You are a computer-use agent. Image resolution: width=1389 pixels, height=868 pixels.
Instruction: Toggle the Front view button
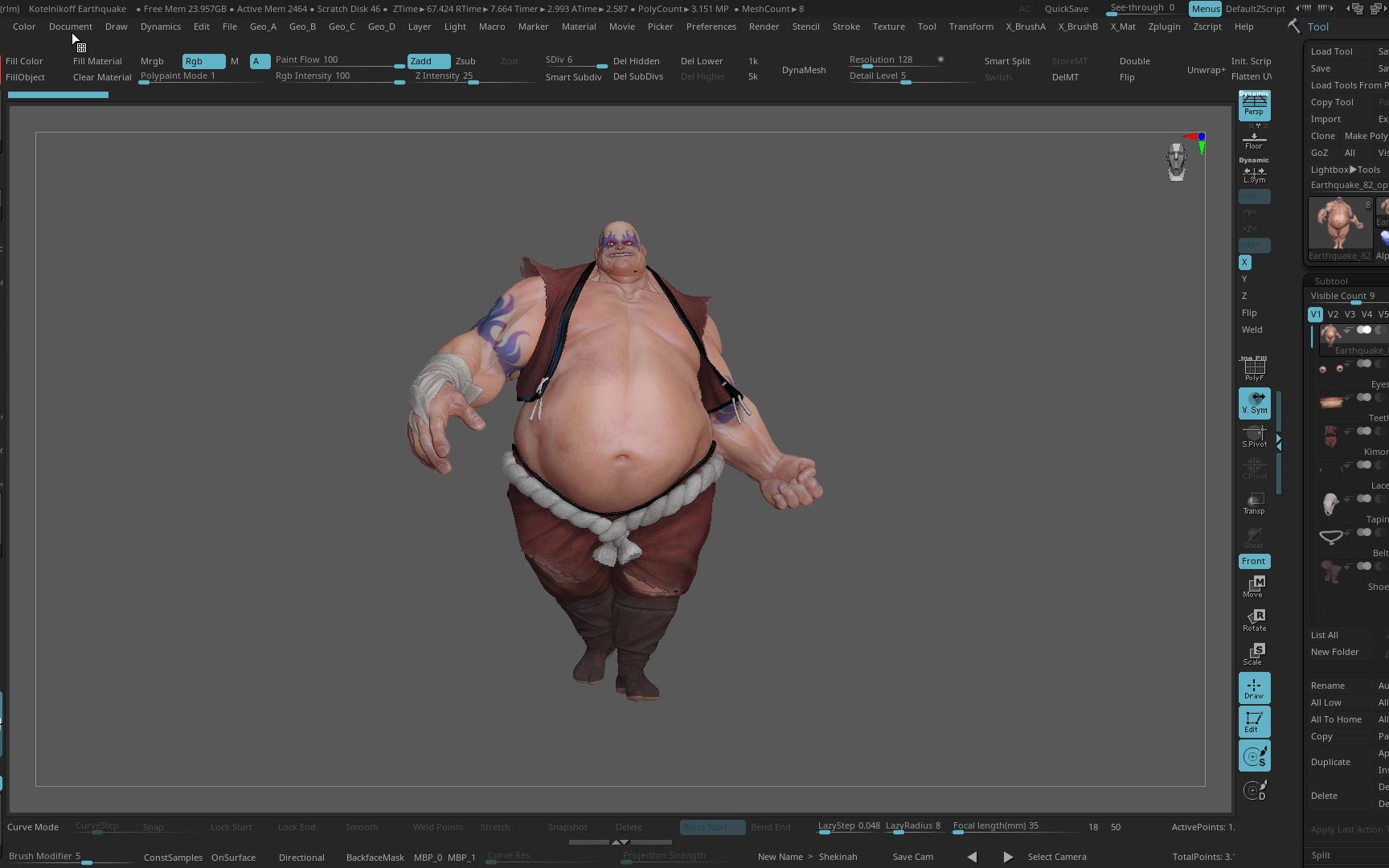click(x=1254, y=561)
